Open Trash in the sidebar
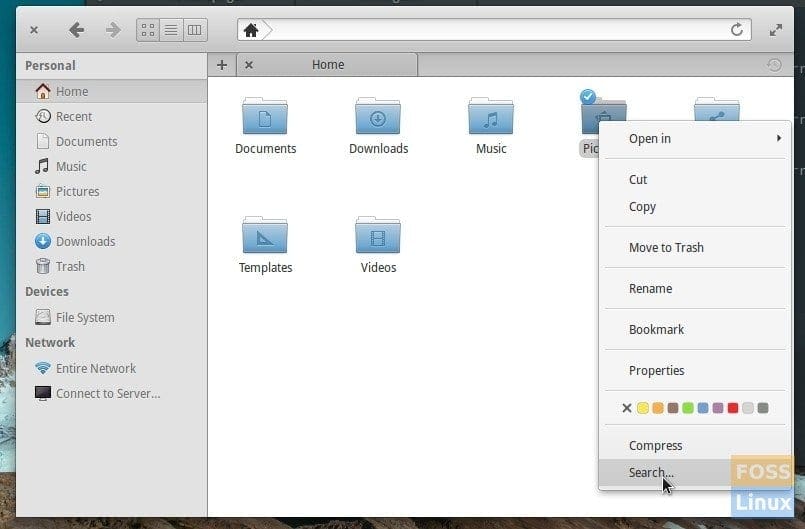This screenshot has width=805, height=529. click(x=112, y=267)
